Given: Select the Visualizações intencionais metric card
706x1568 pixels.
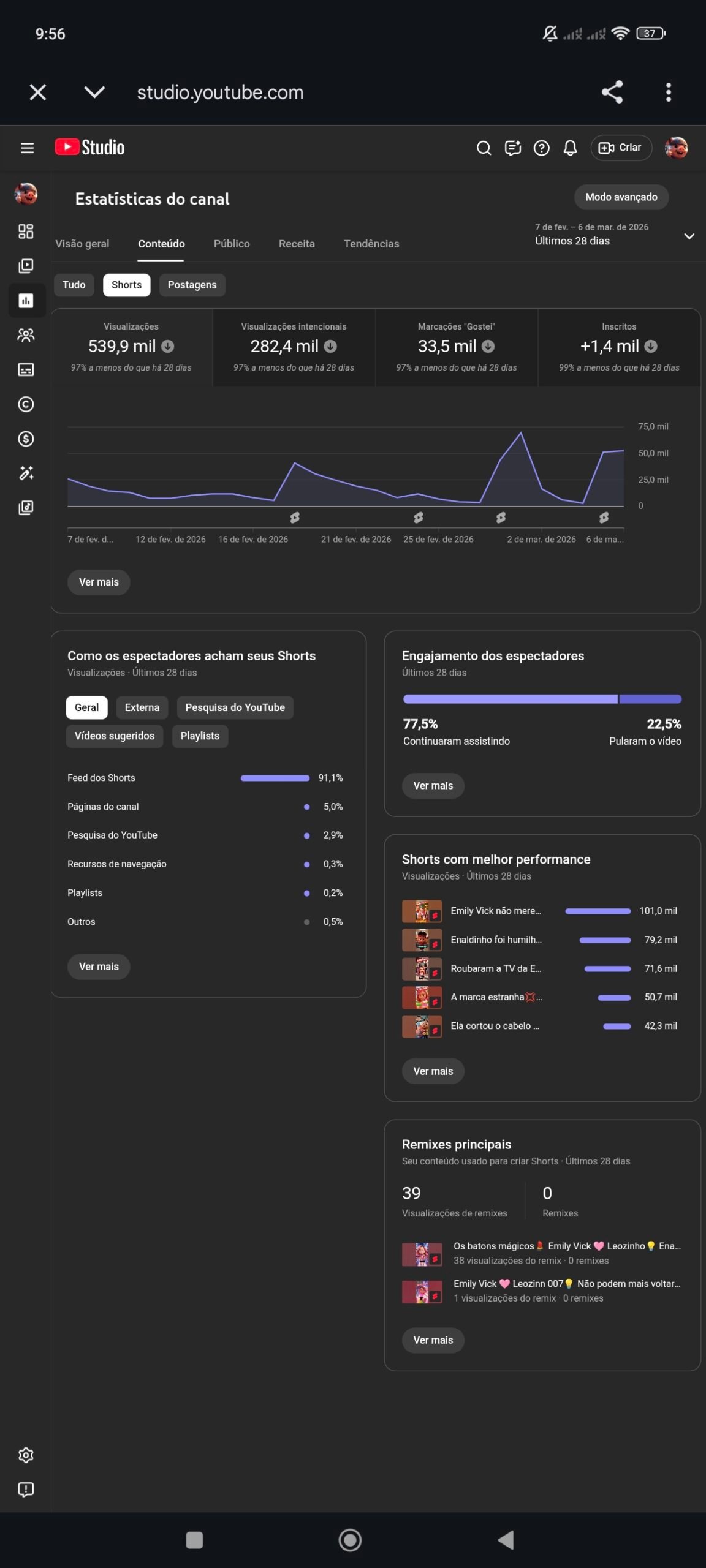Looking at the screenshot, I should point(294,347).
